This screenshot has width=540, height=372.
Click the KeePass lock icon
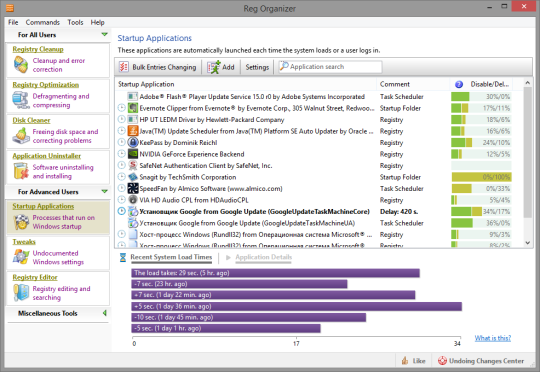pos(133,142)
